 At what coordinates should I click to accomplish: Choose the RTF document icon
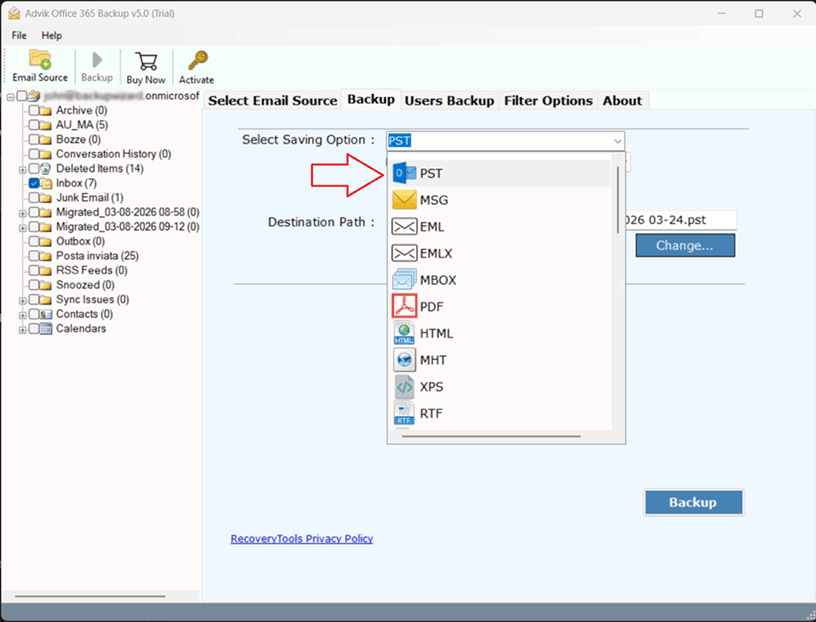(x=404, y=413)
